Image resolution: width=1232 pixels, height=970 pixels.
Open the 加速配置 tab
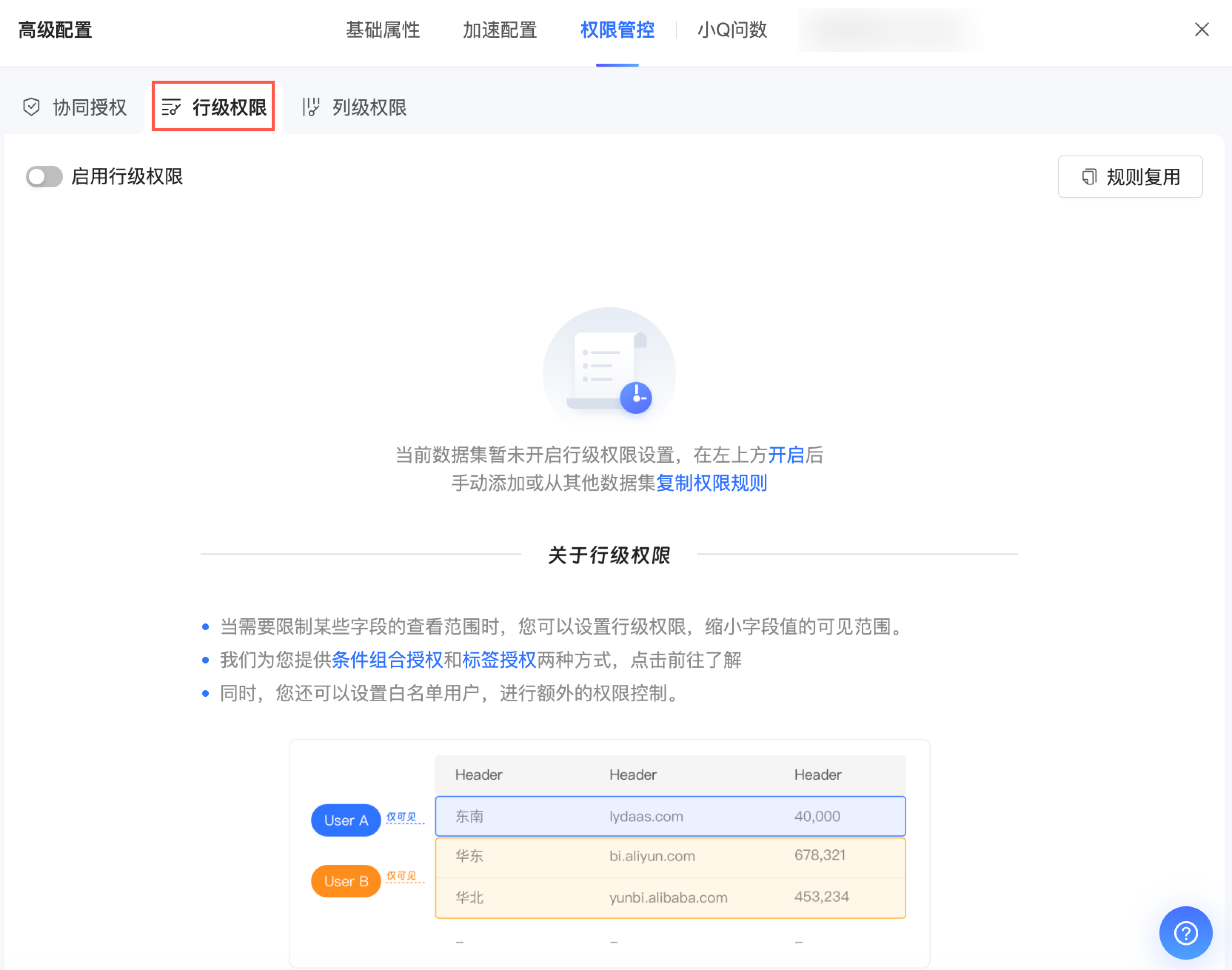(500, 30)
